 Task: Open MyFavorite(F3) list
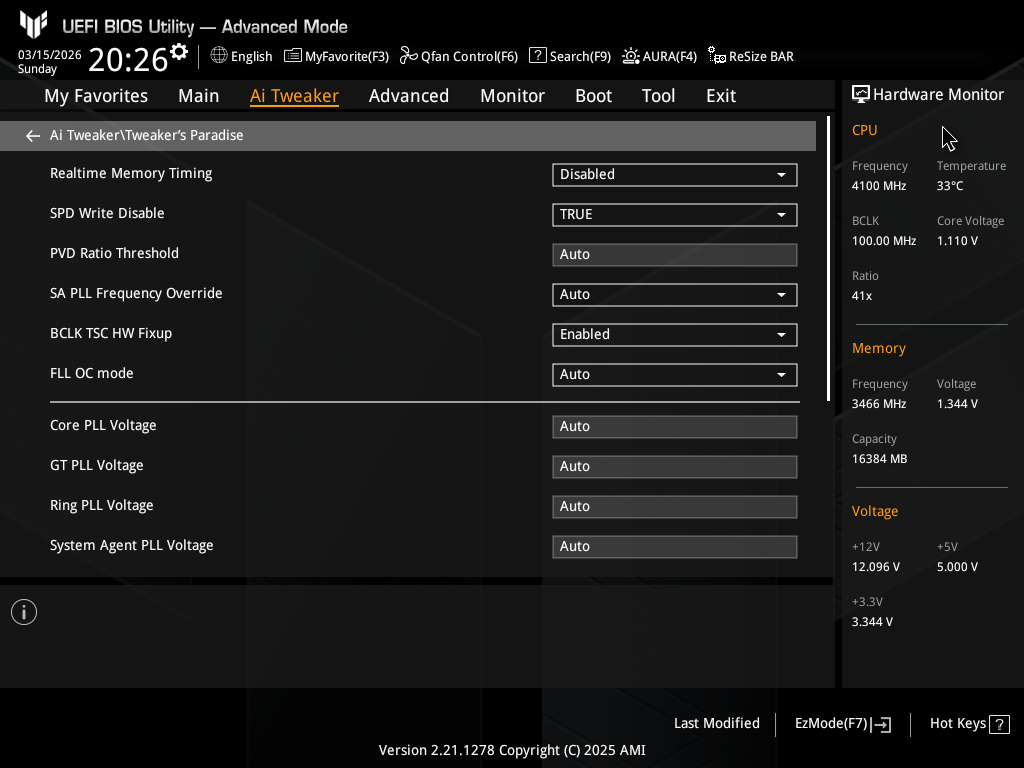[336, 56]
